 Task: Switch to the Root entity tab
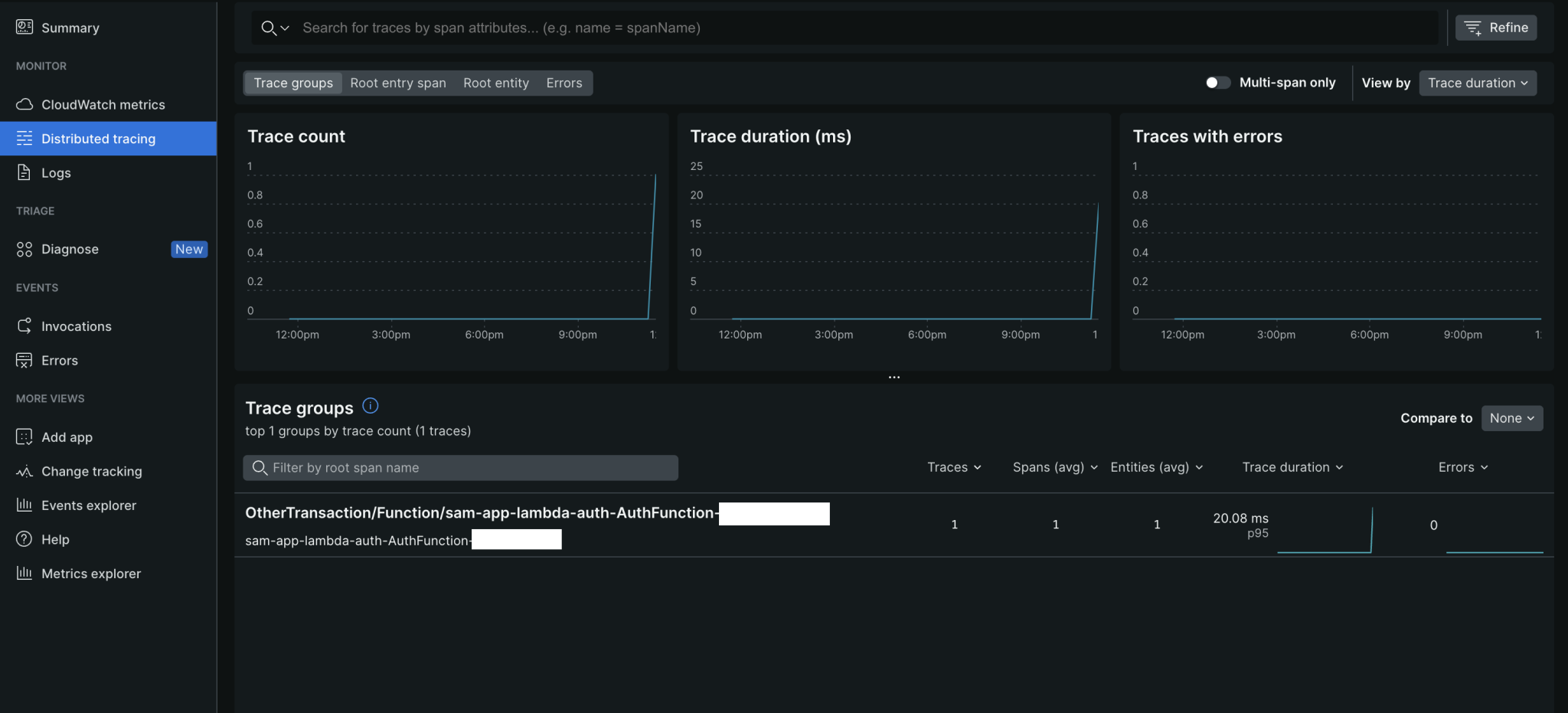pyautogui.click(x=495, y=83)
